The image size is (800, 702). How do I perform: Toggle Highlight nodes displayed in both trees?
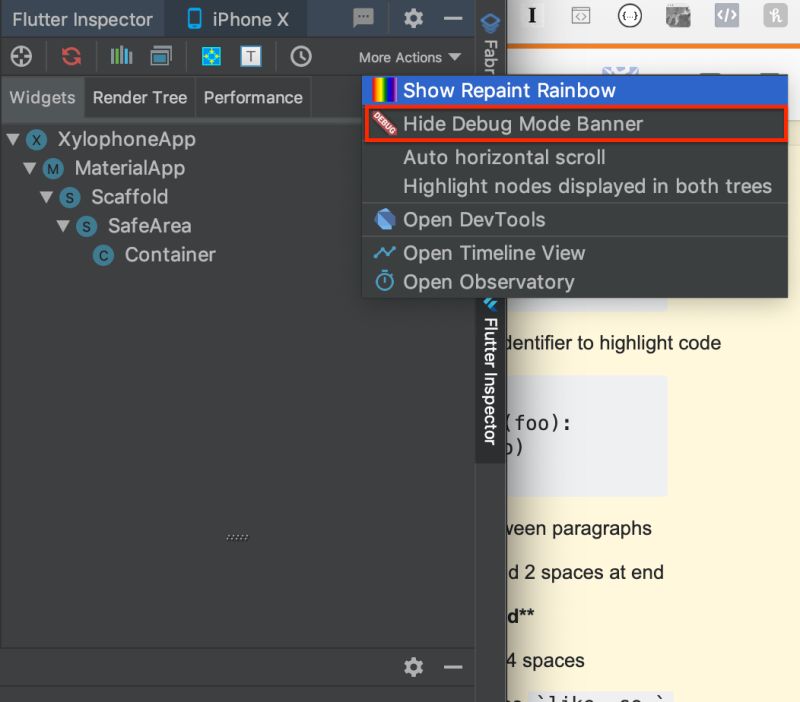coord(575,186)
